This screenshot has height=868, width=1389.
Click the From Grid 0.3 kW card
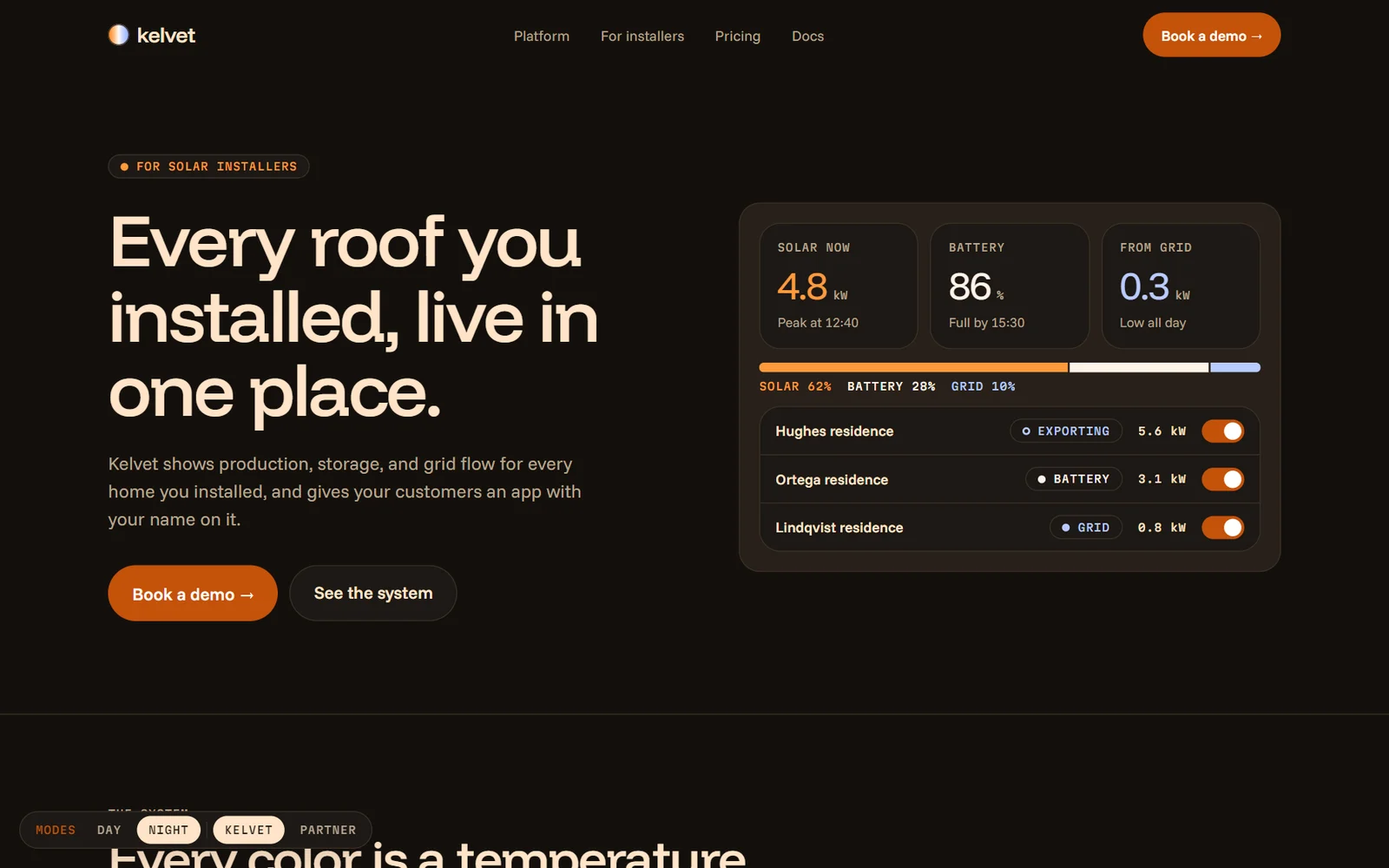[1181, 286]
